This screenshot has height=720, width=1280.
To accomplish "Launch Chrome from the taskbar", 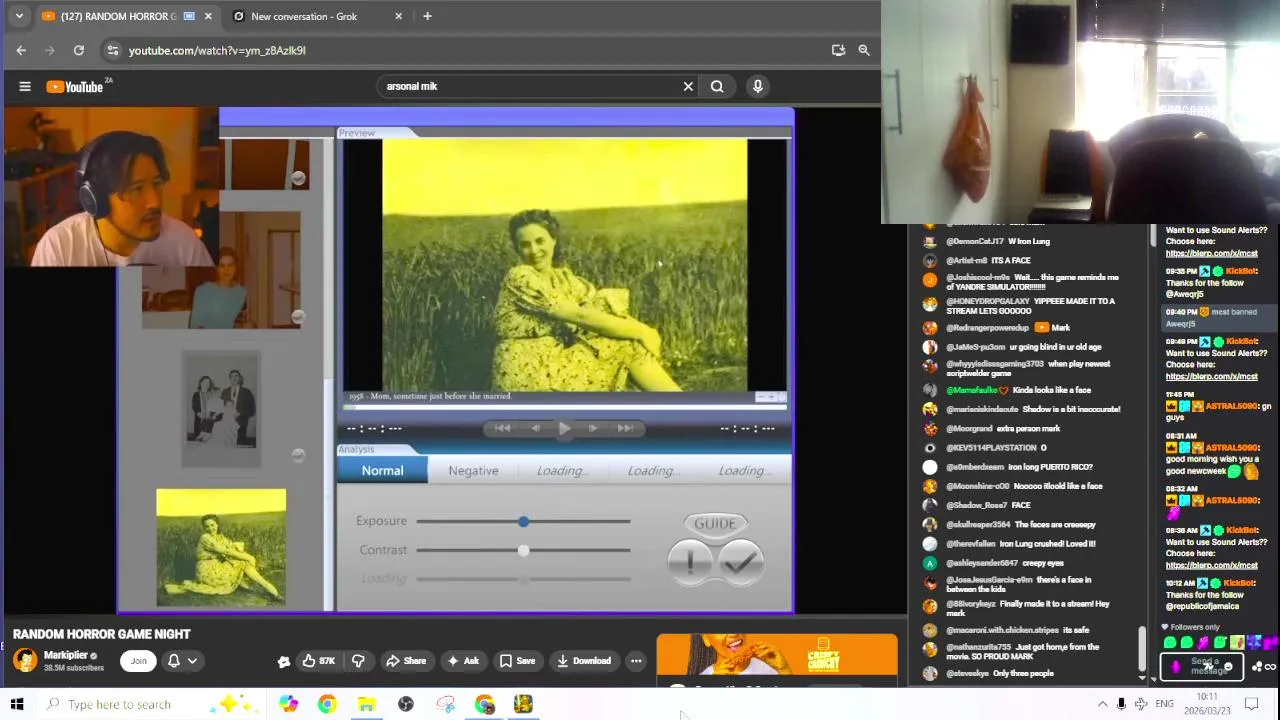I will click(327, 704).
